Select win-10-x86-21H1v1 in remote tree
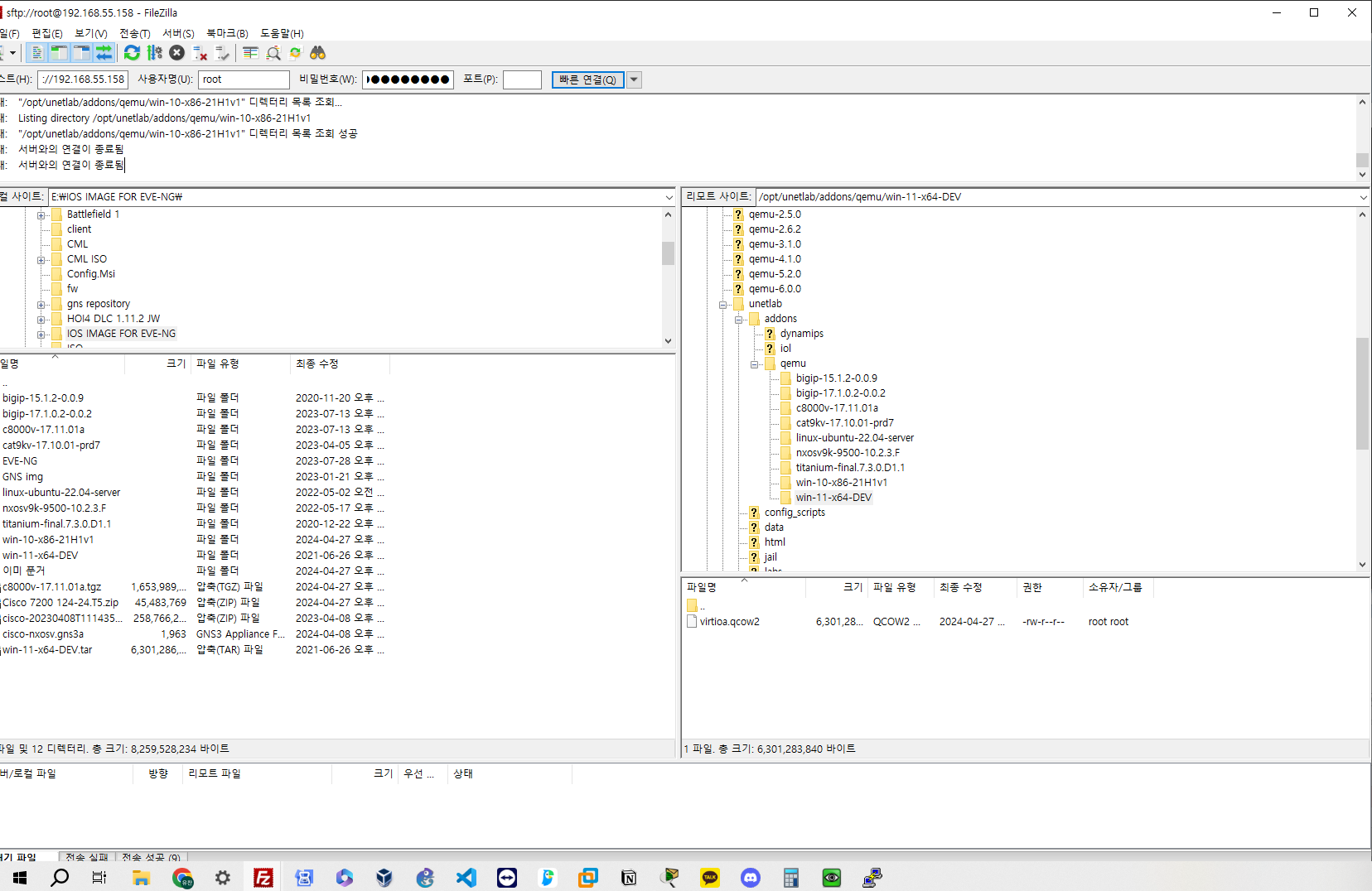The width and height of the screenshot is (1372, 891). coord(841,483)
